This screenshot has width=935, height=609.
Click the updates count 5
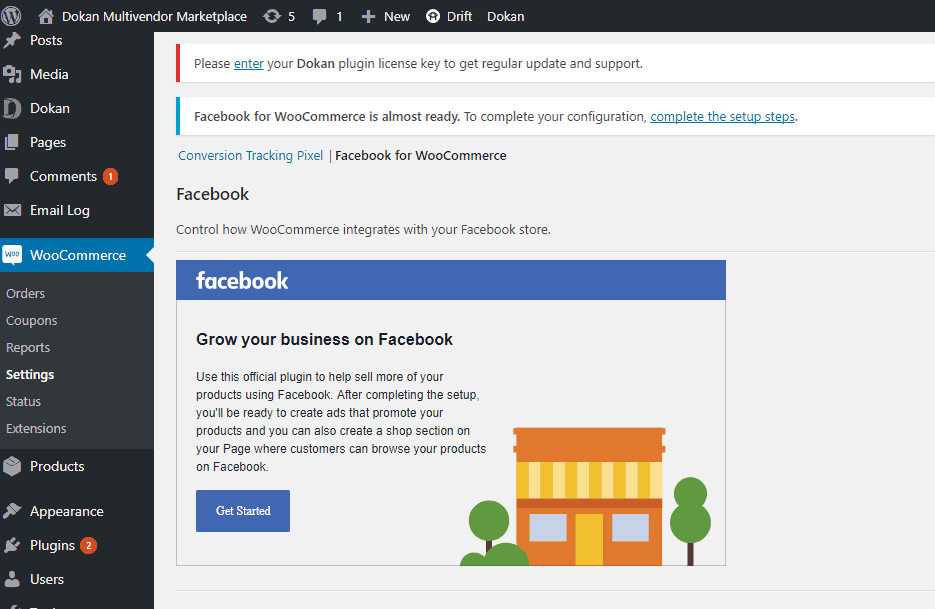(x=292, y=17)
